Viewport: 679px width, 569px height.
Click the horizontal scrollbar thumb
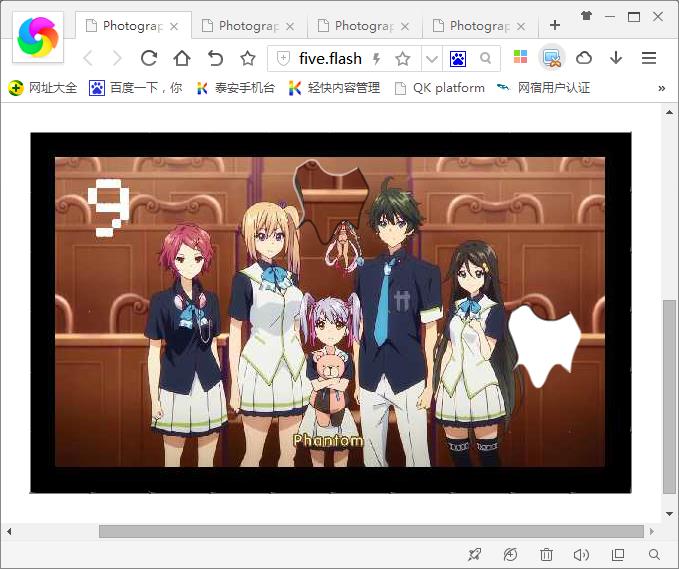(x=370, y=531)
